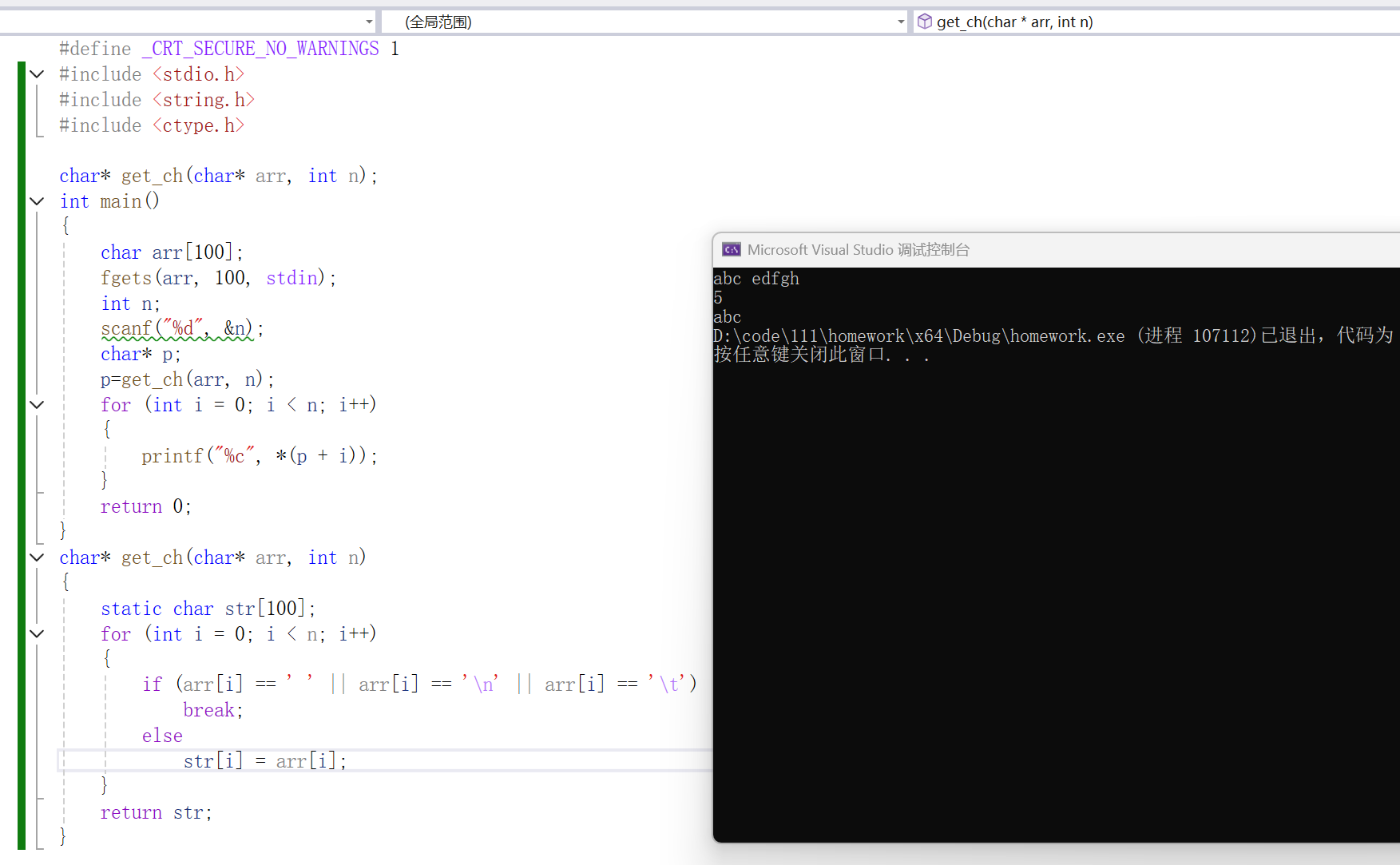Click the <ctype.h> include text
This screenshot has height=865, width=1400.
pyautogui.click(x=198, y=125)
